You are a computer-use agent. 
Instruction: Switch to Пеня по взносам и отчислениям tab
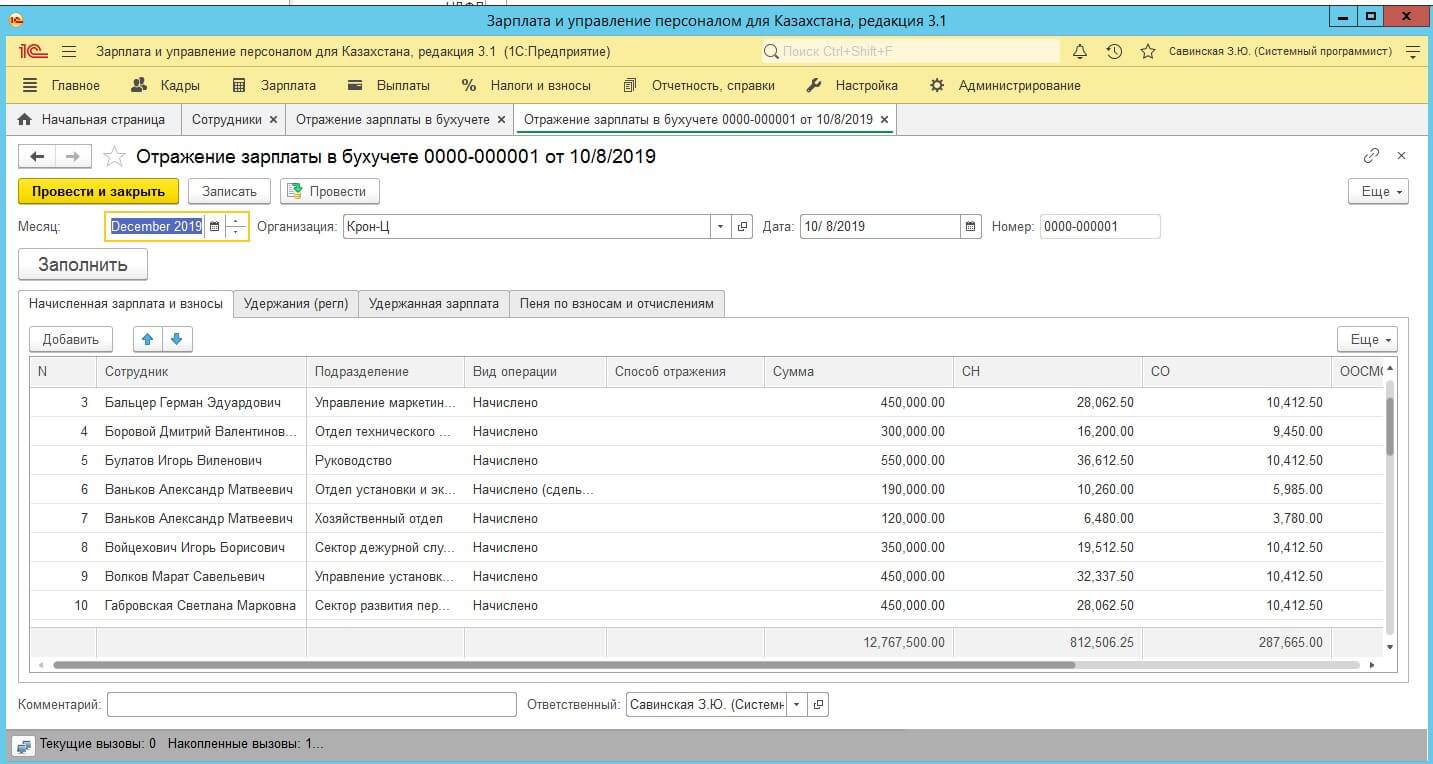click(617, 304)
